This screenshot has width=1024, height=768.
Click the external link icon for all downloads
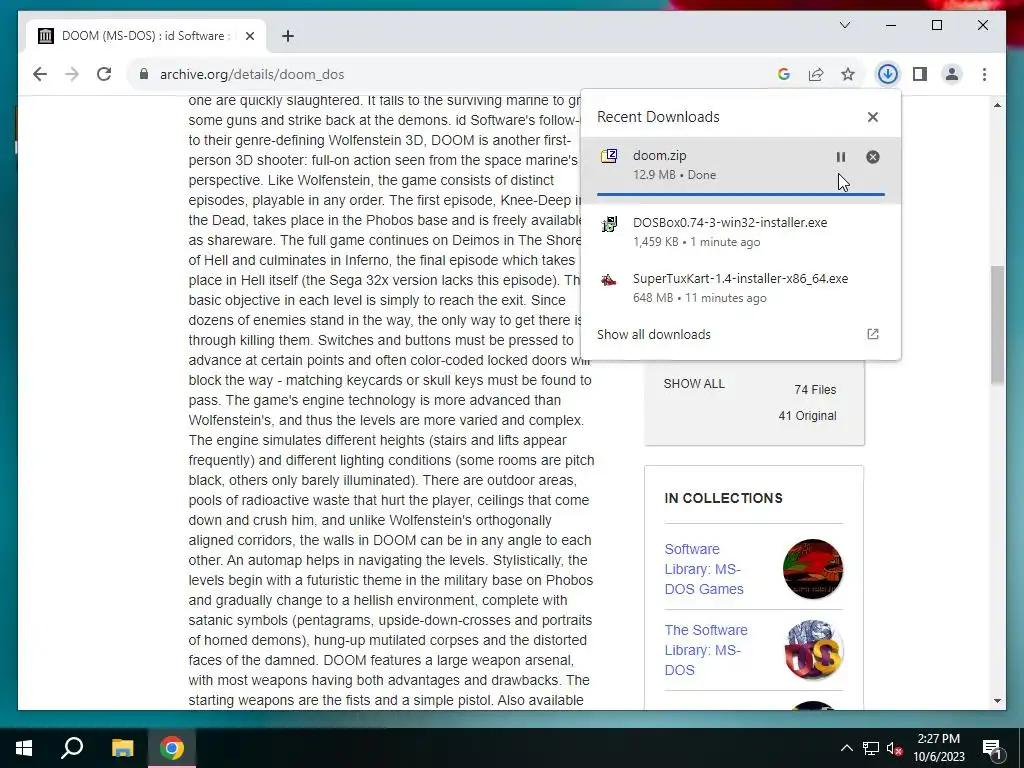coord(872,334)
